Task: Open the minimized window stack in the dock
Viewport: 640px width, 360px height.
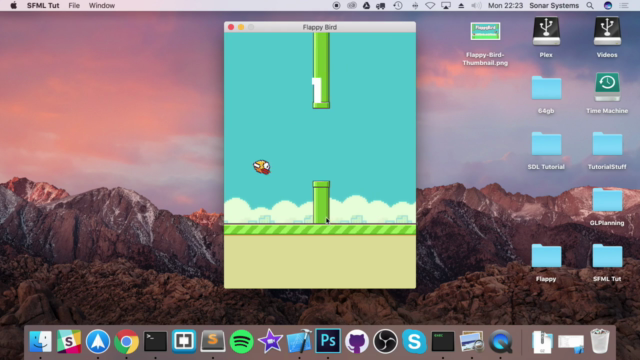Action: click(571, 344)
